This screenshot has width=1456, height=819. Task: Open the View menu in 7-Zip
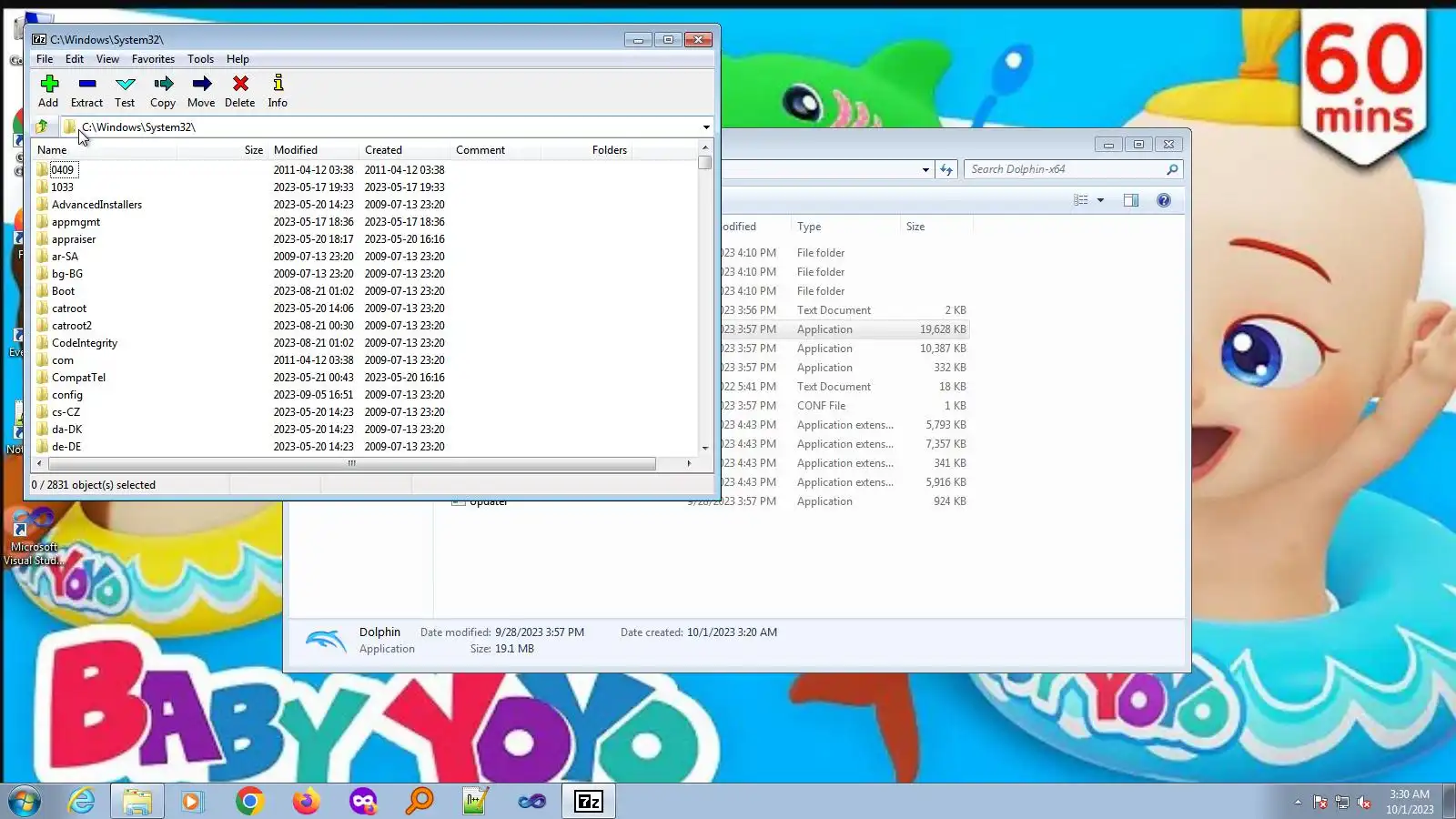pyautogui.click(x=107, y=59)
